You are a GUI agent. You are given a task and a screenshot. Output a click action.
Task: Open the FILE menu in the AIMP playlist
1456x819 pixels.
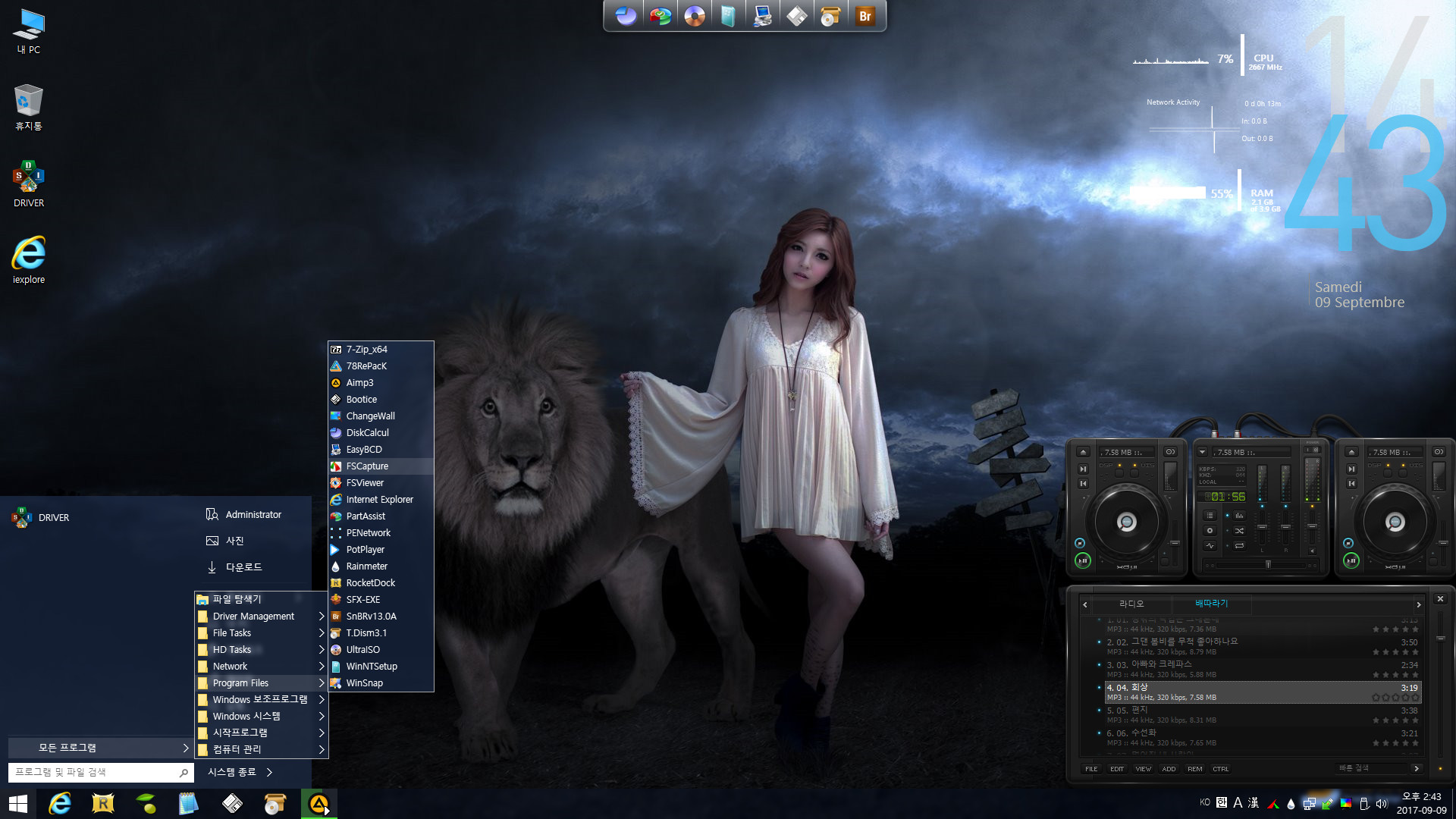1091,770
